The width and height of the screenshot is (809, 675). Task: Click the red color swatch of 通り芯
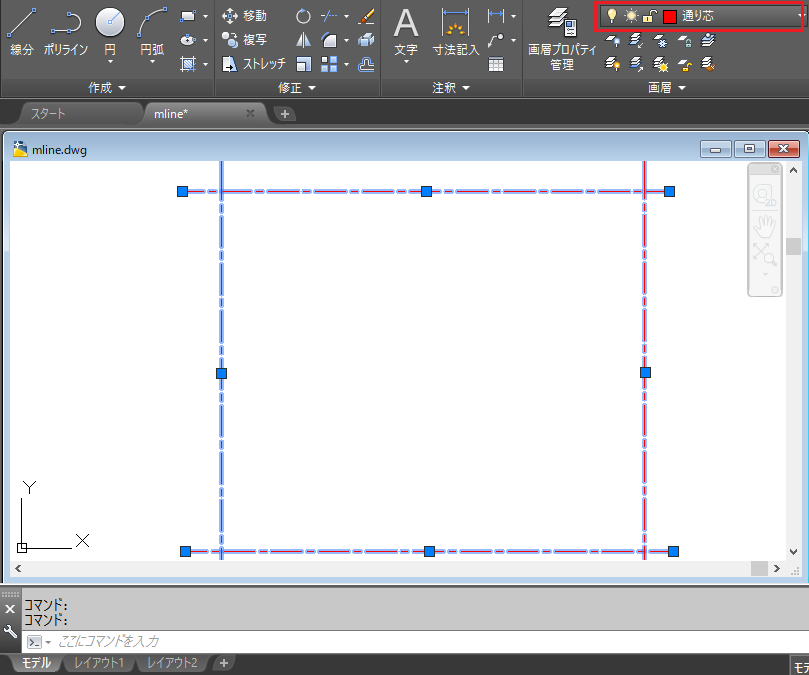tap(670, 17)
